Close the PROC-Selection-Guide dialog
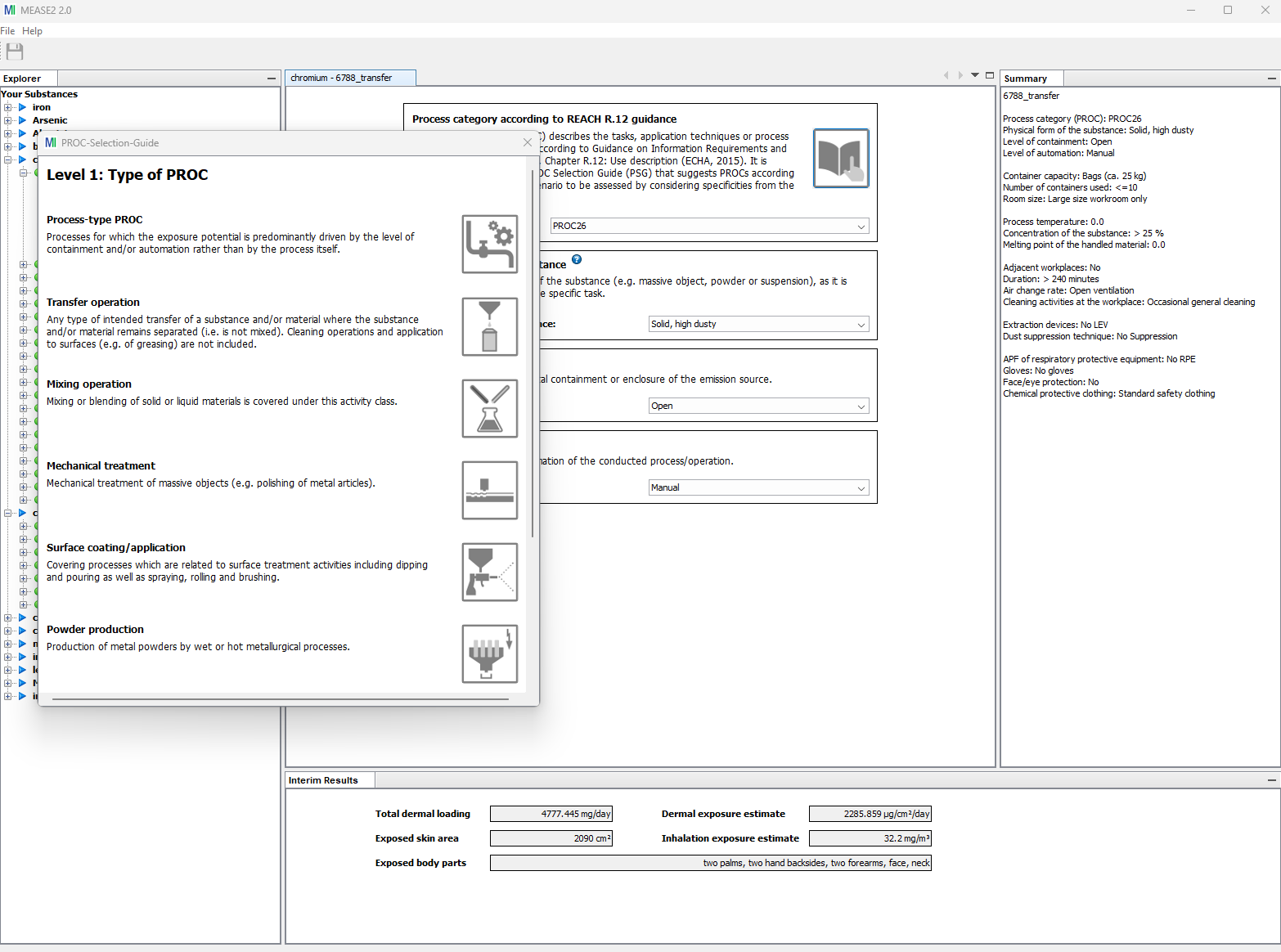 tap(528, 142)
